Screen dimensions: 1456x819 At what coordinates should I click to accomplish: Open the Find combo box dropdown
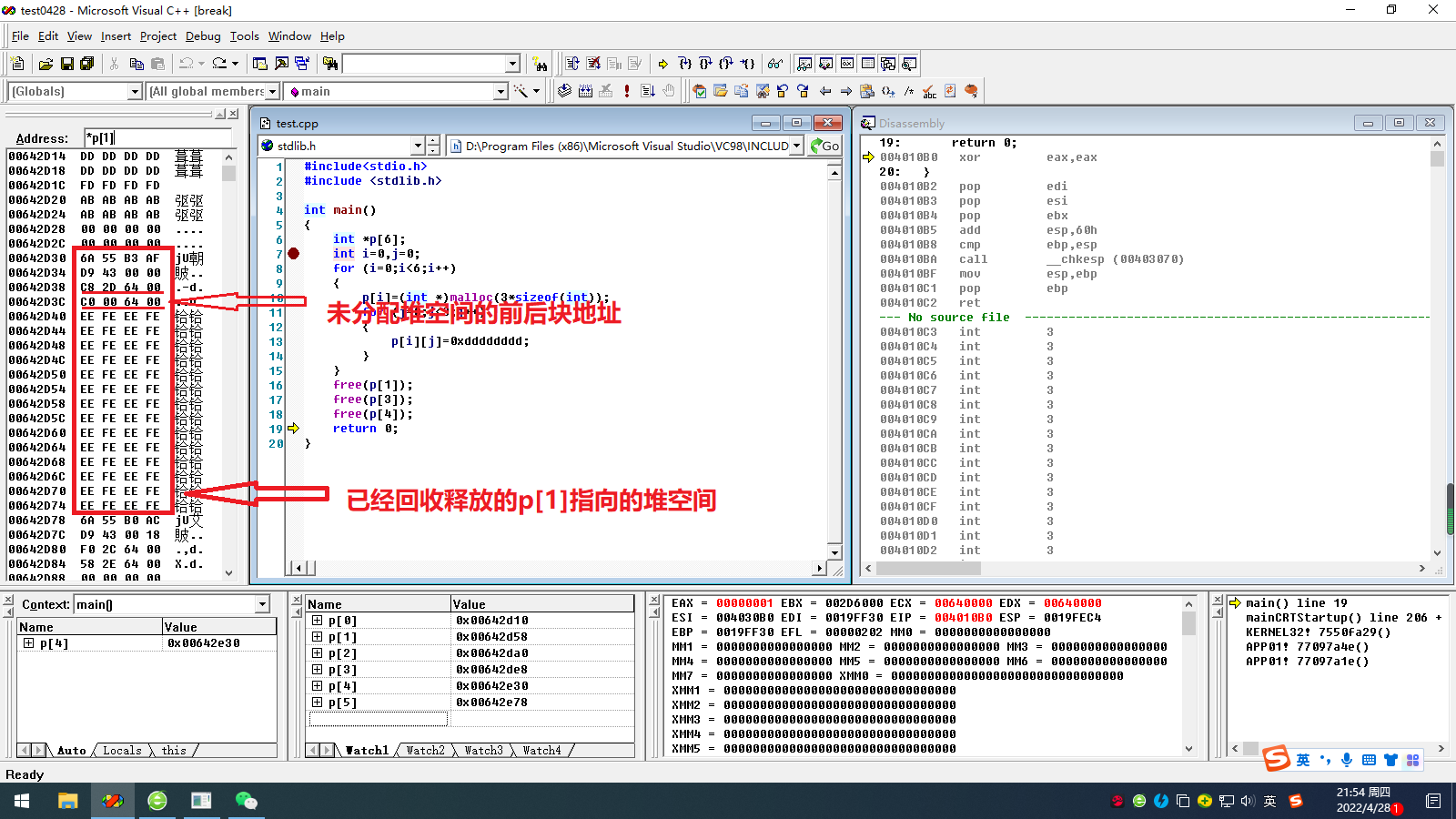(512, 64)
